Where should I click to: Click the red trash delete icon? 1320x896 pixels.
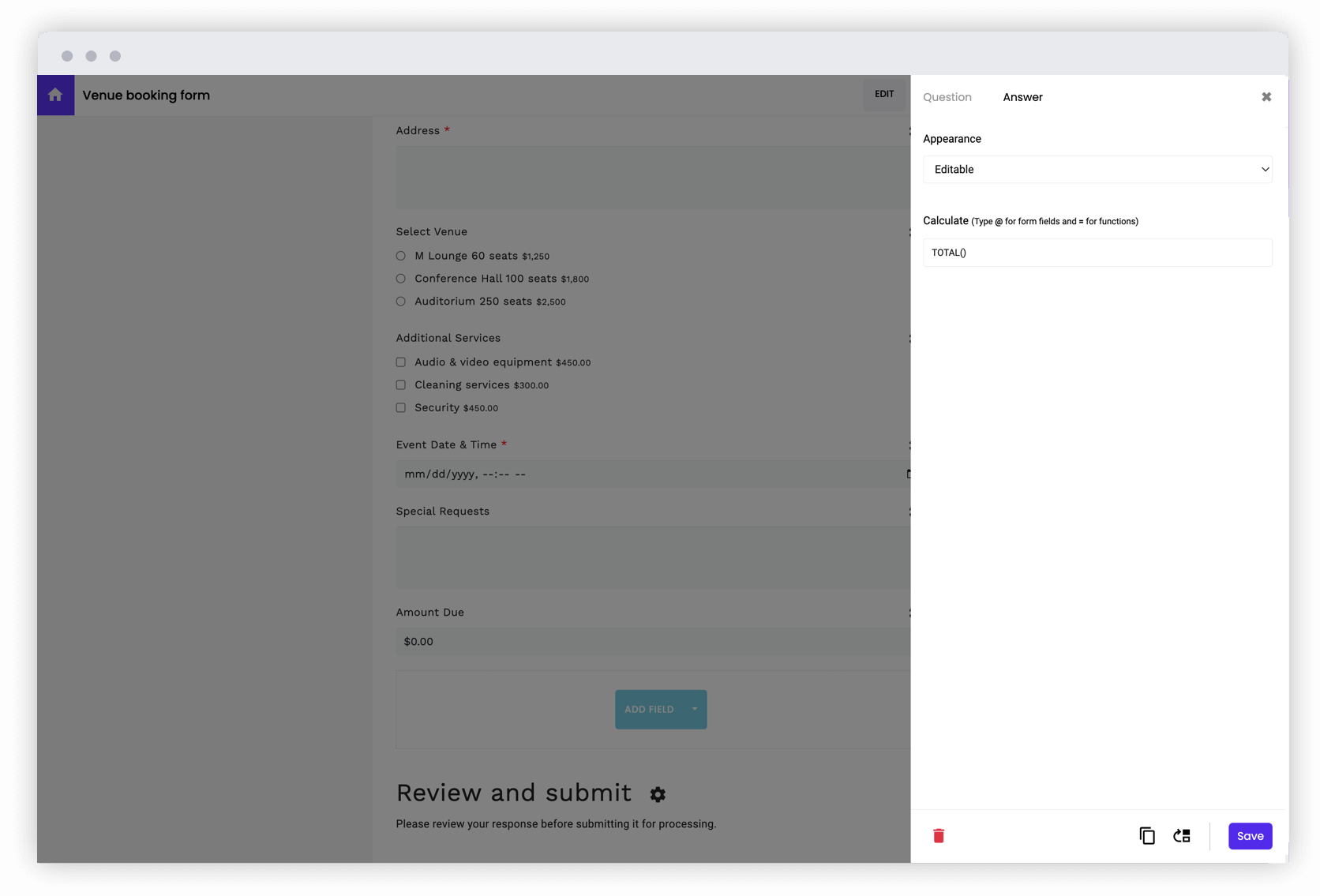[938, 835]
